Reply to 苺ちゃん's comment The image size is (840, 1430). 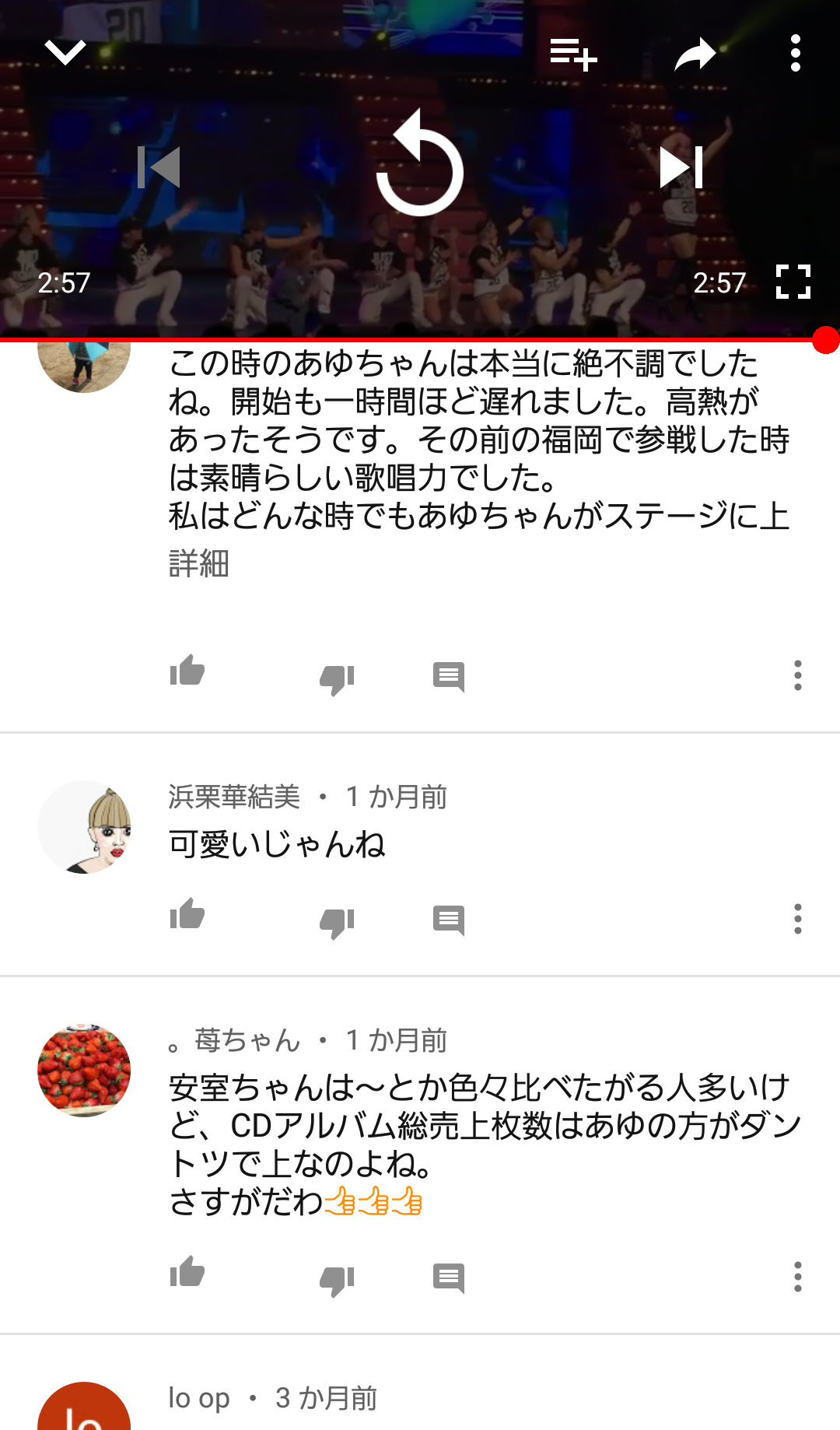click(x=449, y=1278)
